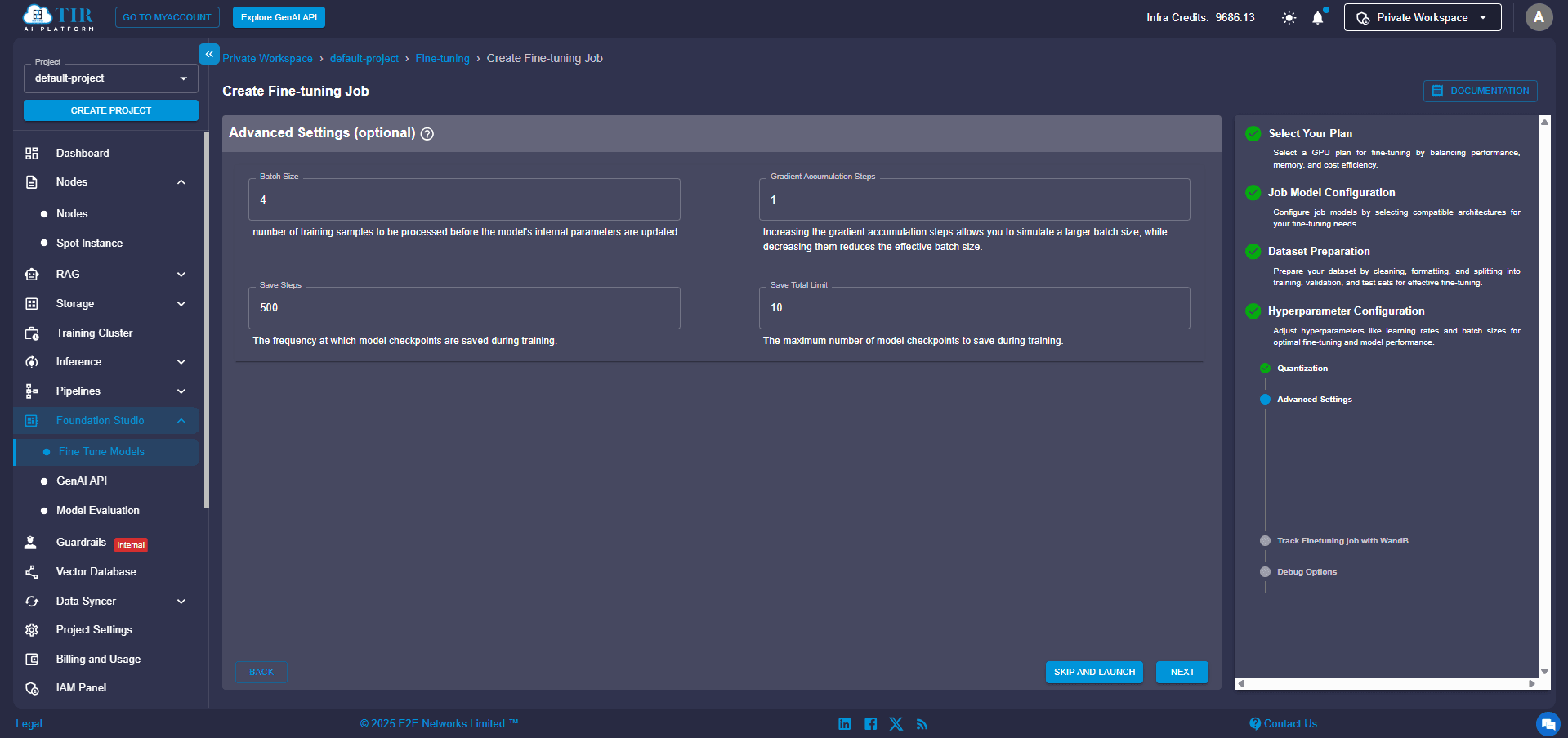Select Track Finetuning job with WandB step
This screenshot has height=738, width=1568.
[x=1342, y=541]
